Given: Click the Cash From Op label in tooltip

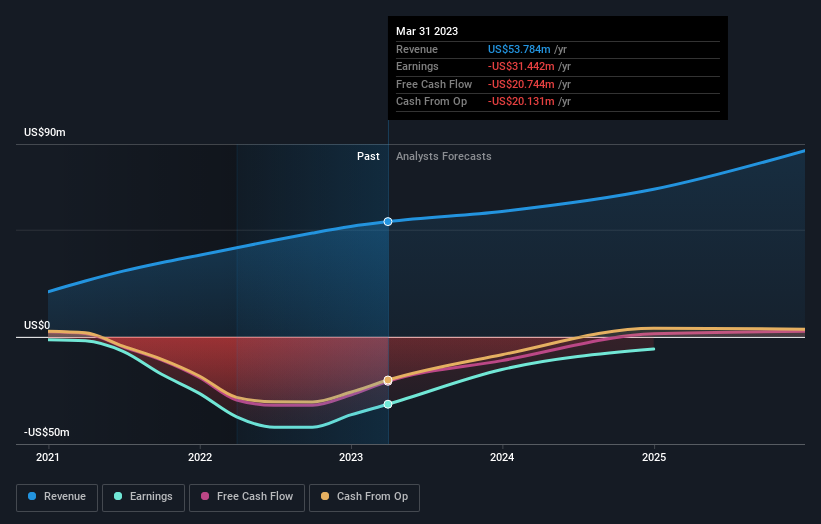Looking at the screenshot, I should [x=431, y=102].
